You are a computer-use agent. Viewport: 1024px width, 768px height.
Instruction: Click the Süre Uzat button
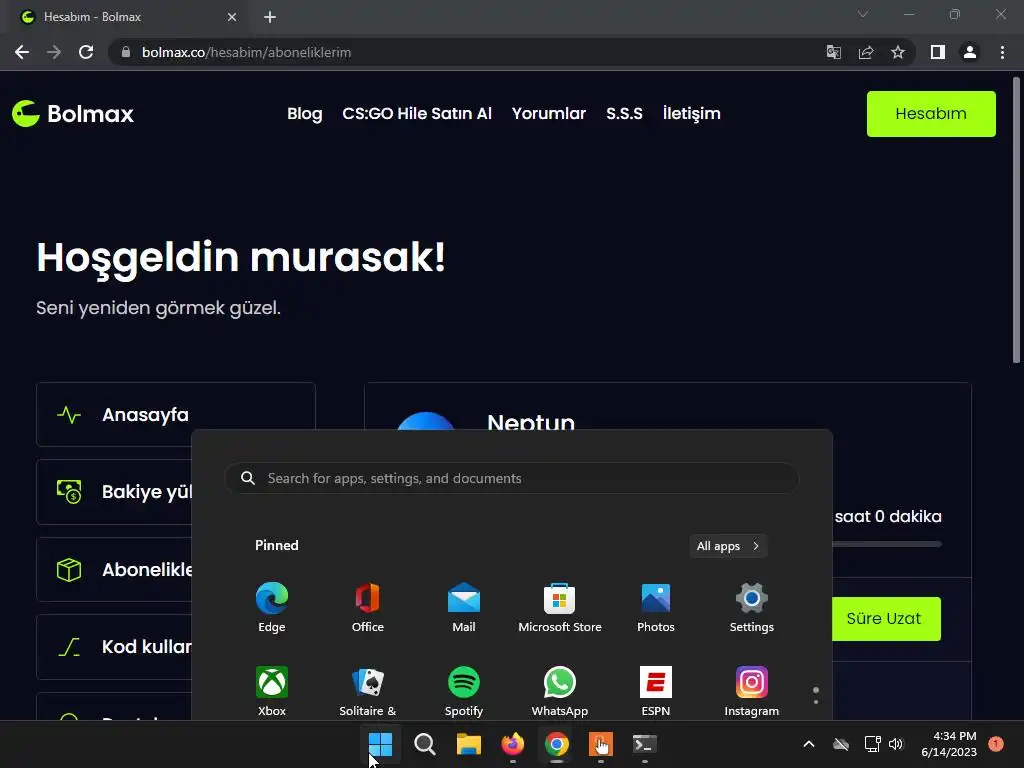click(886, 618)
